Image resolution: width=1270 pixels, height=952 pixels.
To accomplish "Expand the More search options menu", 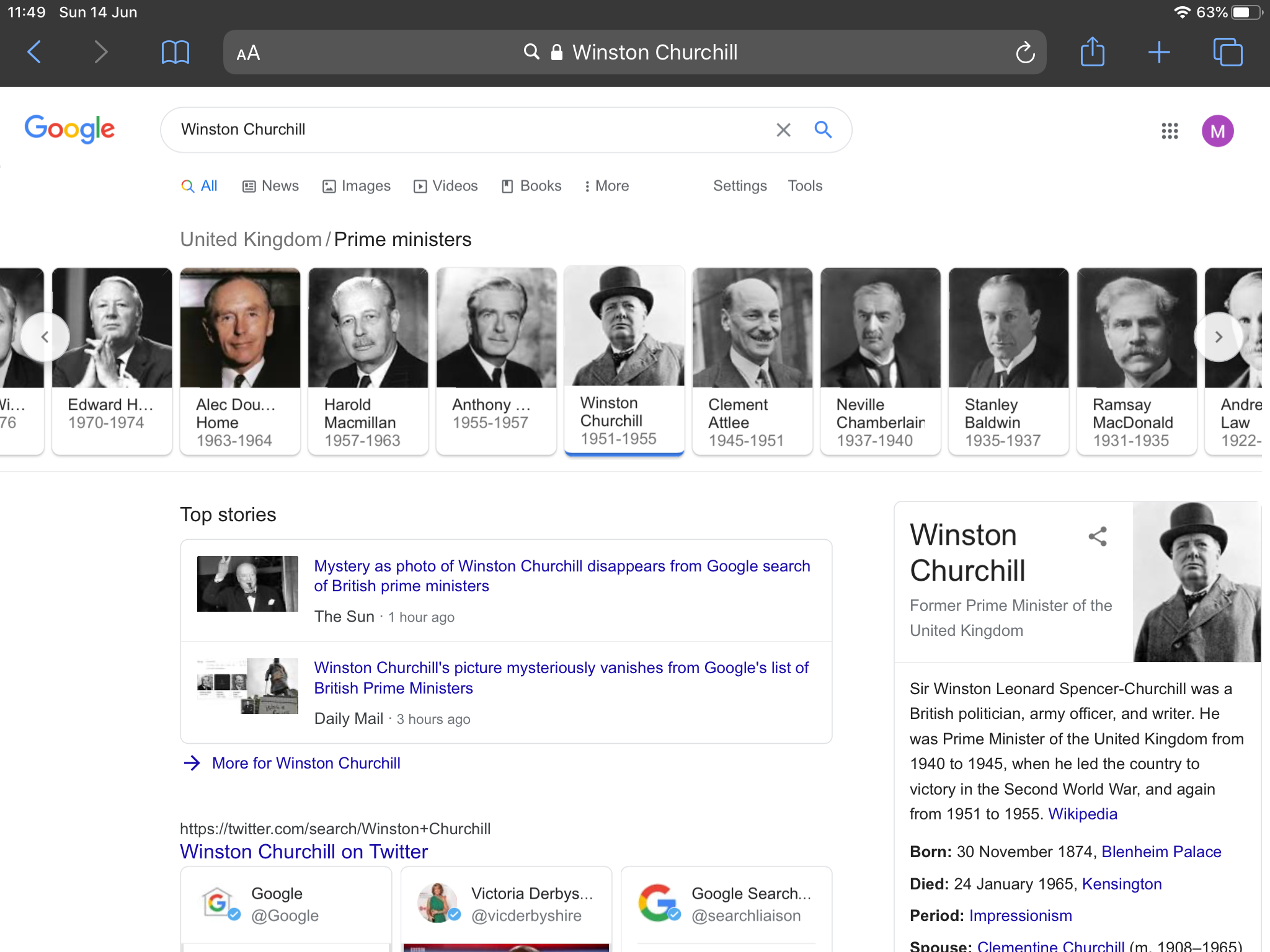I will tap(606, 186).
